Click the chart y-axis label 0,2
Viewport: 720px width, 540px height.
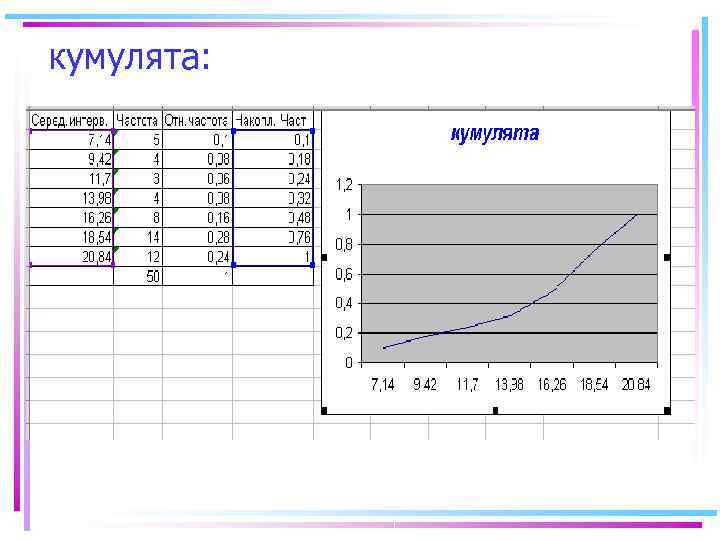[344, 332]
